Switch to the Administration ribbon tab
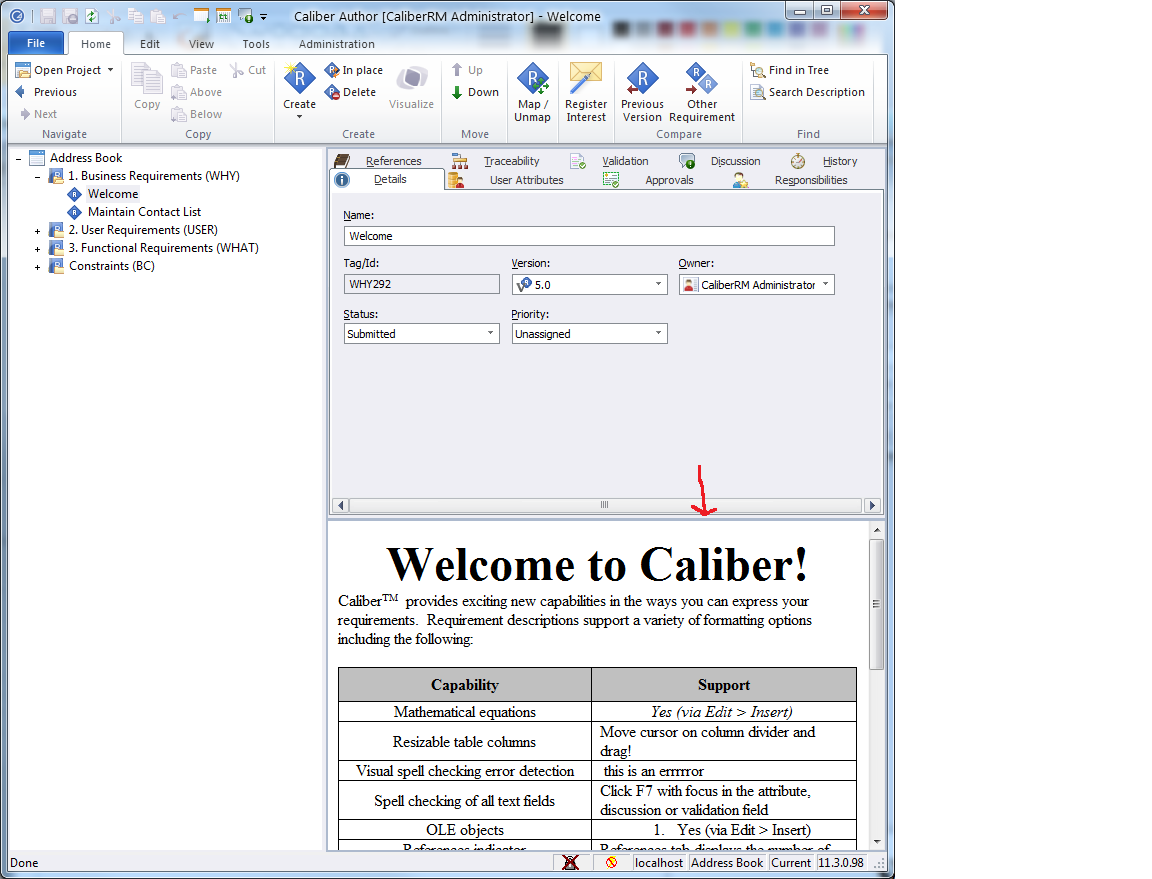 pos(336,44)
